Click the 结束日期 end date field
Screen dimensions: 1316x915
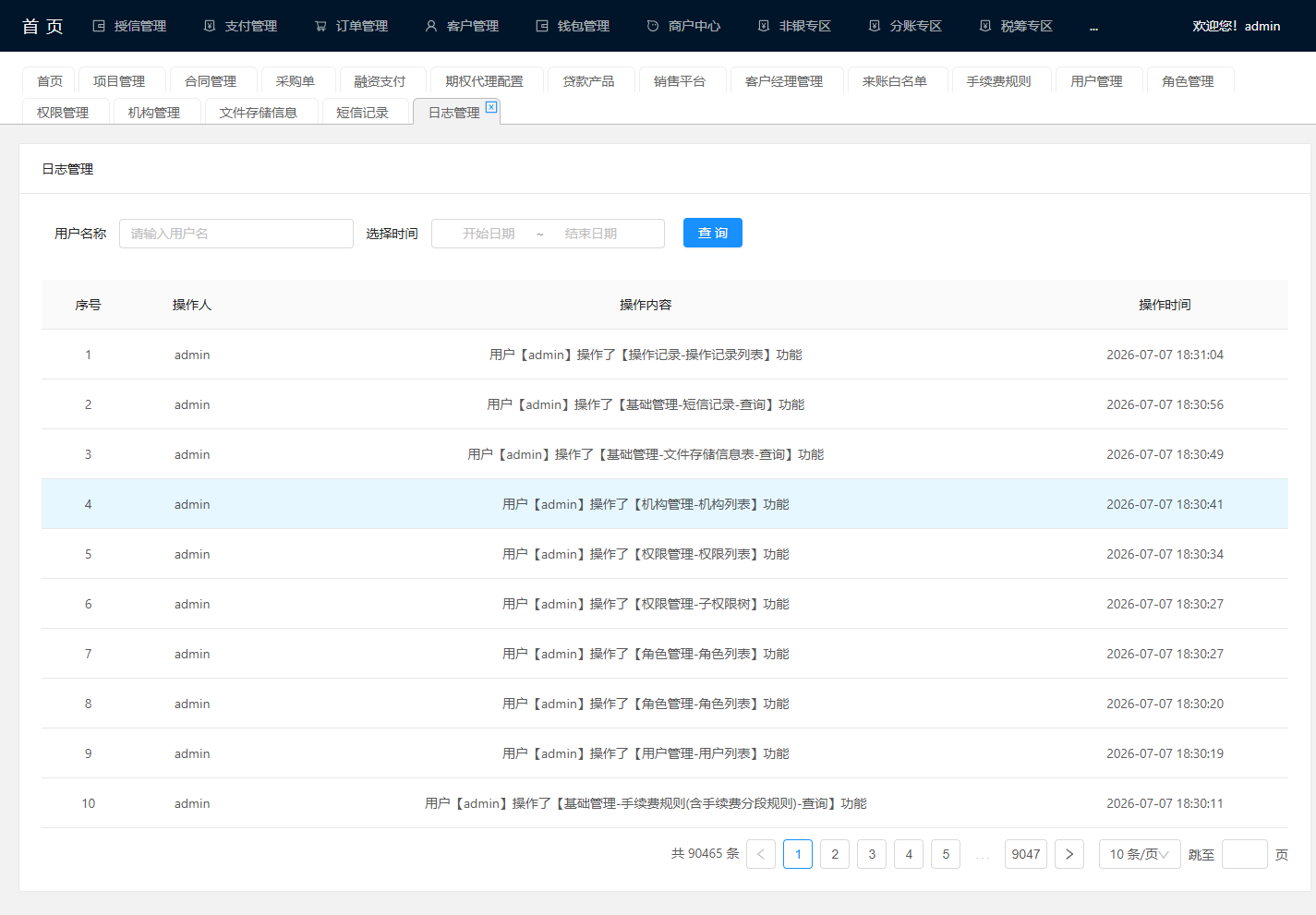pos(591,234)
